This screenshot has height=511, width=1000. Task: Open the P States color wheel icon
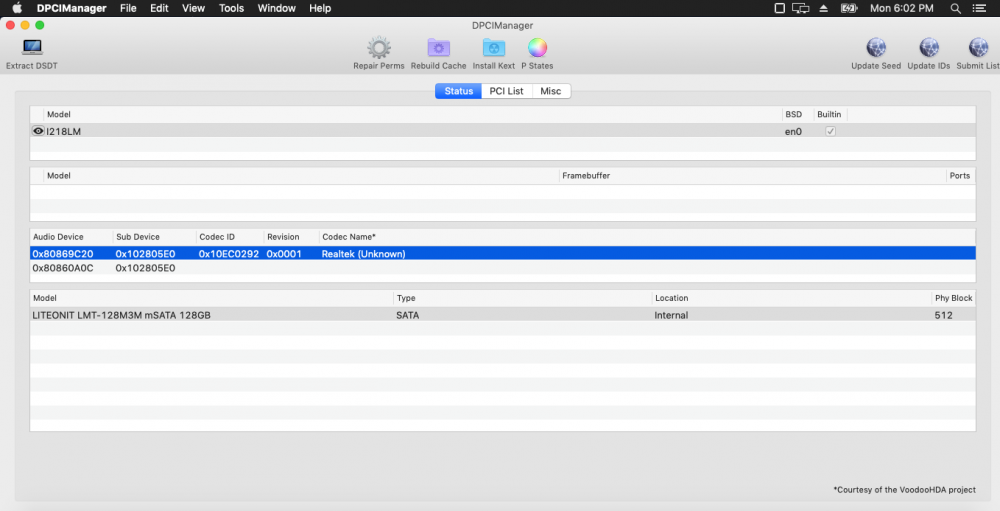click(x=537, y=48)
